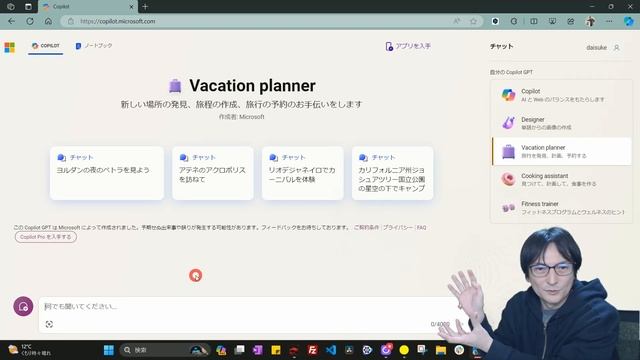The width and height of the screenshot is (640, 360).
Task: Click the add image icon in chat box
Action: pos(49,324)
